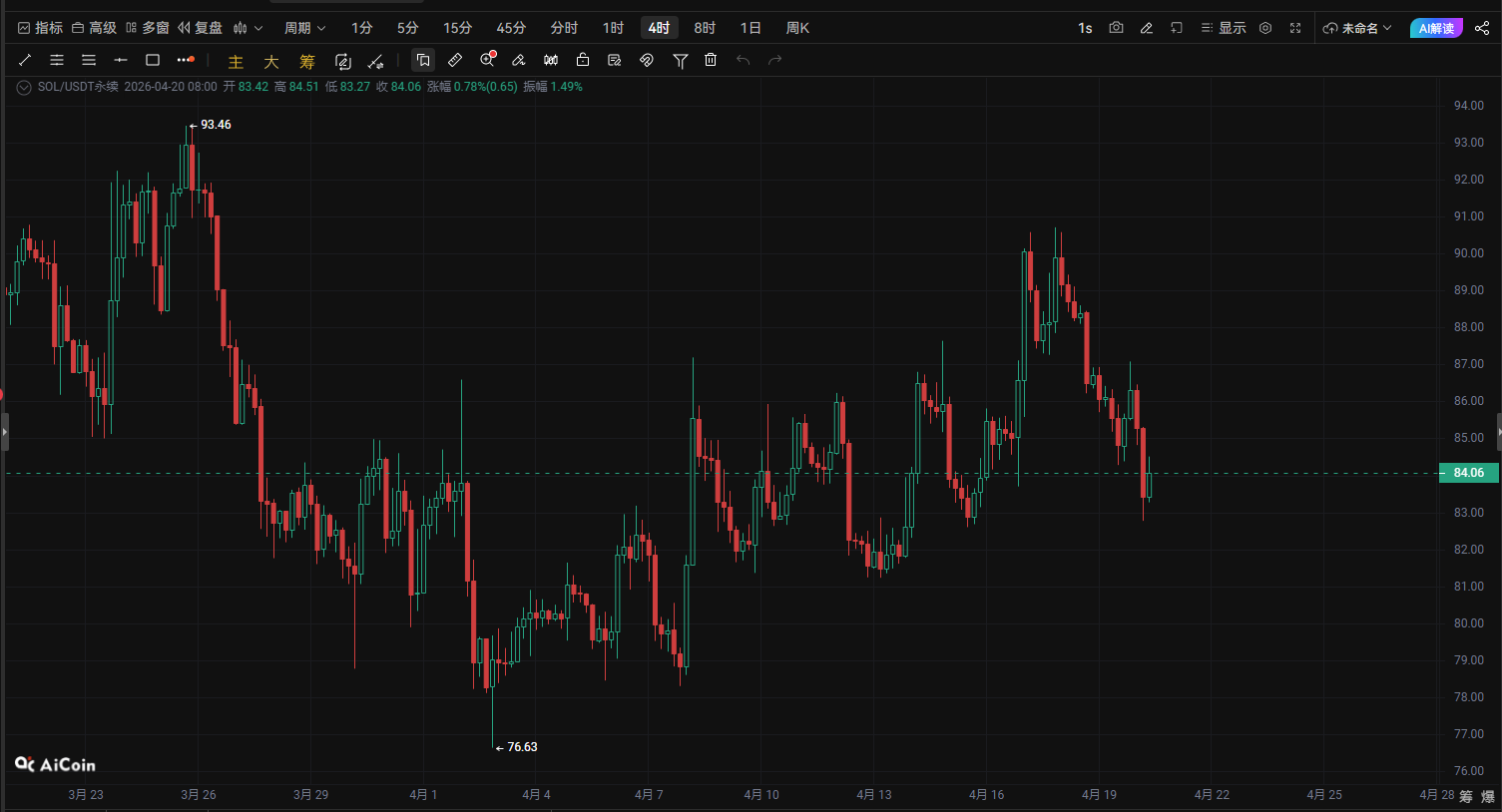Select the trend line drawing tool

click(25, 60)
